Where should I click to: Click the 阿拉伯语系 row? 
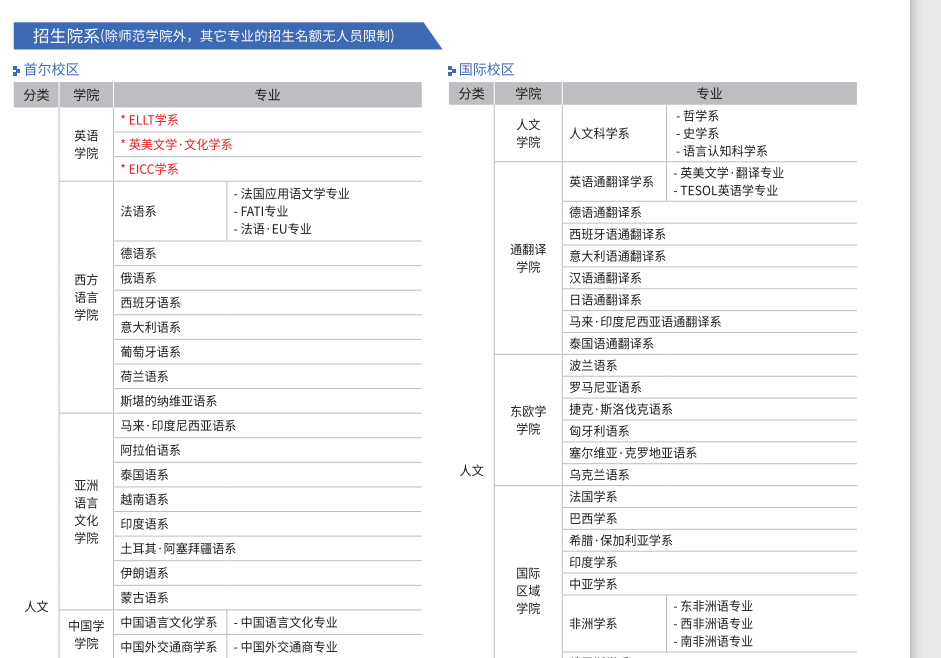click(x=268, y=451)
